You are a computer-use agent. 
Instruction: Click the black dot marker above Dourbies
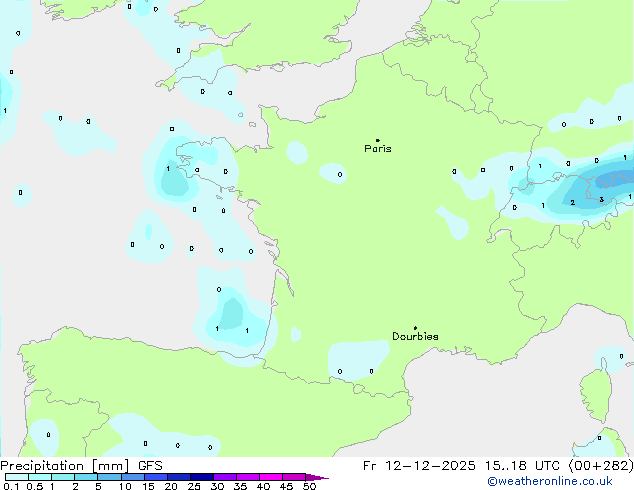(x=415, y=328)
